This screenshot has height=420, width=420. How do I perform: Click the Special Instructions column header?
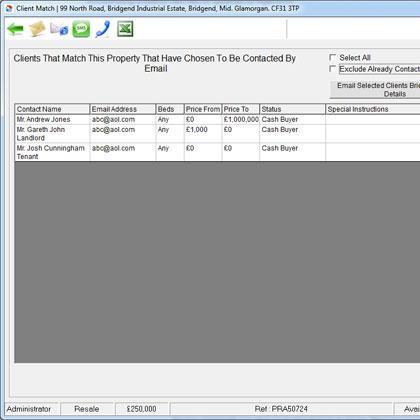[373, 109]
